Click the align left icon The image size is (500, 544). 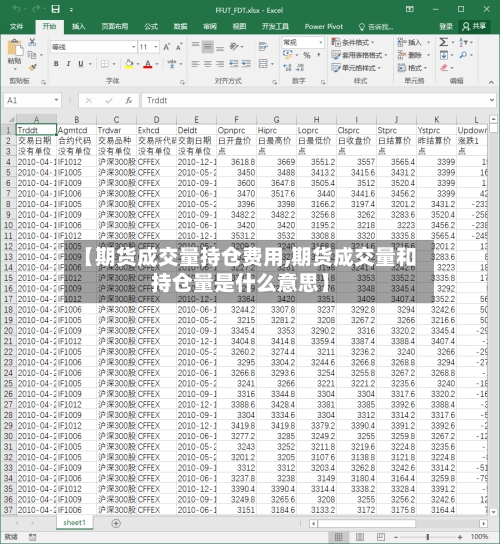(x=195, y=64)
